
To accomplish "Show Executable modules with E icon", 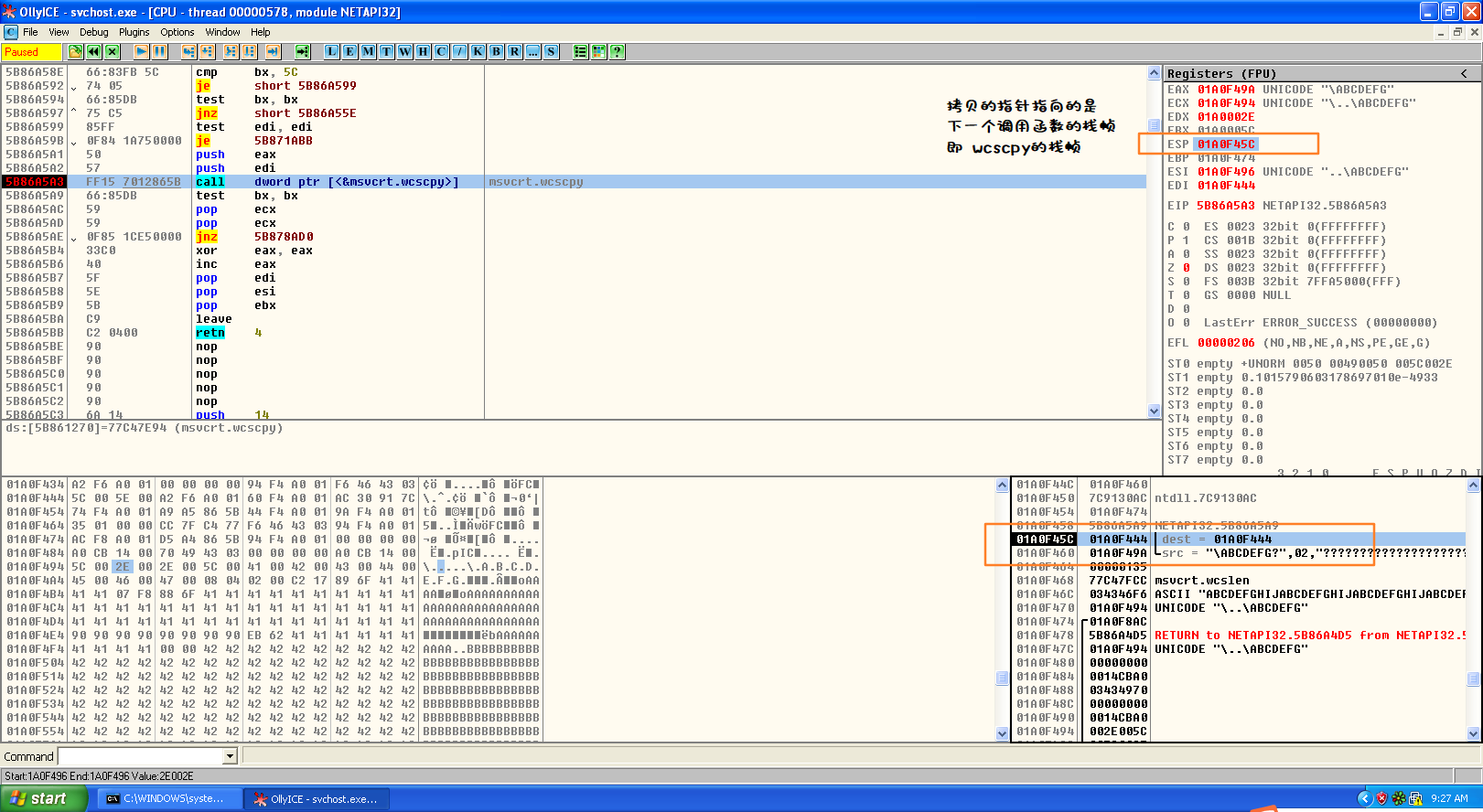I will click(x=349, y=52).
